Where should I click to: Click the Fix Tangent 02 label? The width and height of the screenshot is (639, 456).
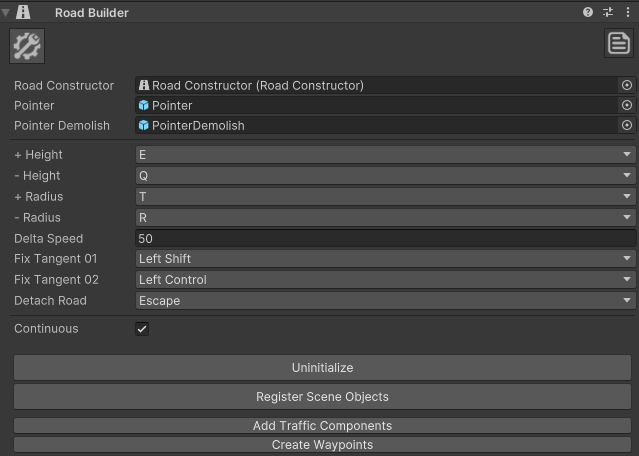[x=56, y=280]
